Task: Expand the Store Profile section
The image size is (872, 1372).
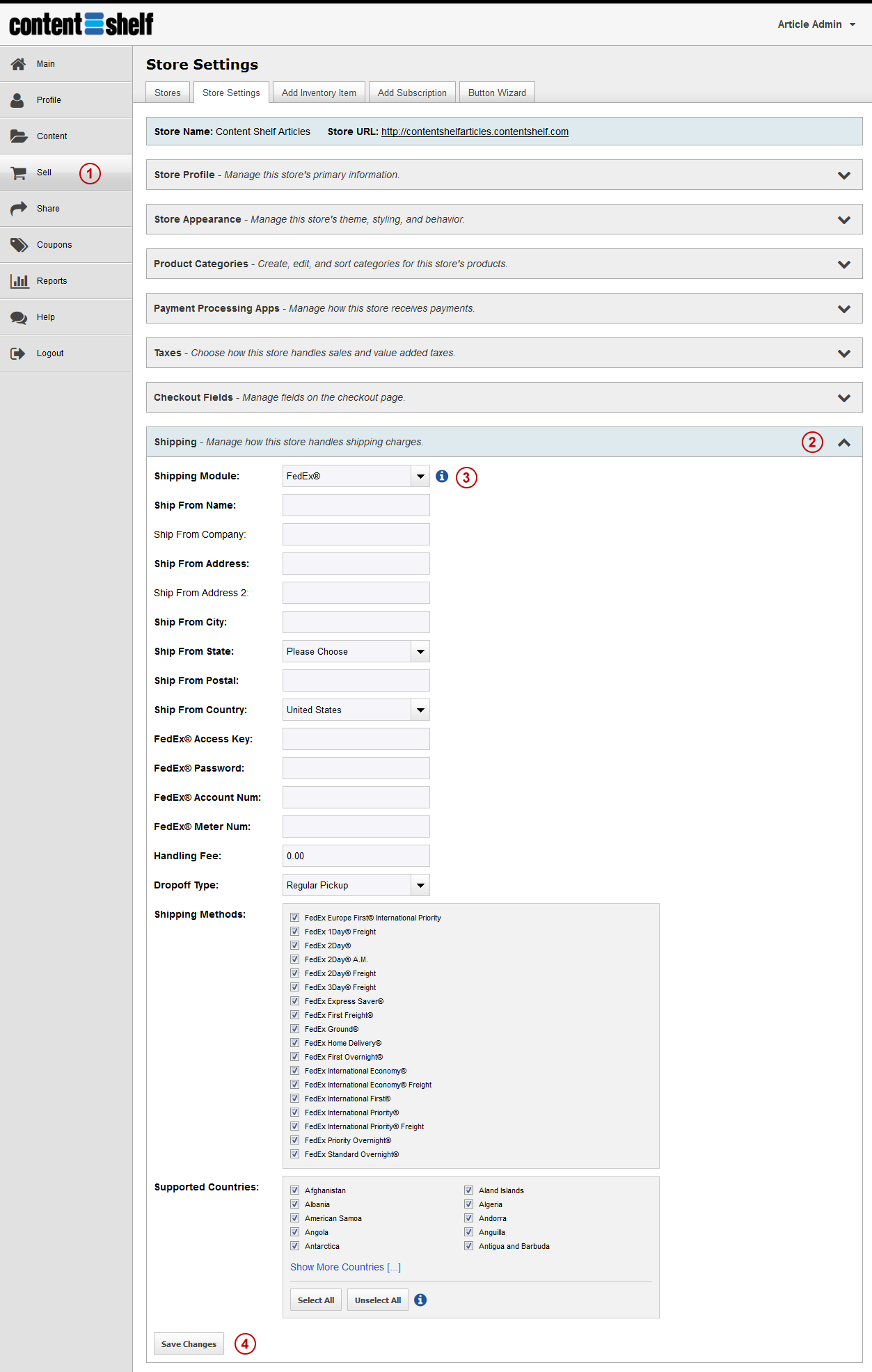Action: pos(504,175)
